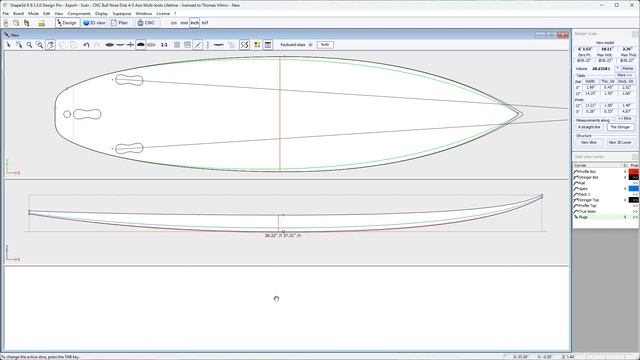Open the Display menu
Viewport: 640px width, 360px height.
(x=101, y=13)
